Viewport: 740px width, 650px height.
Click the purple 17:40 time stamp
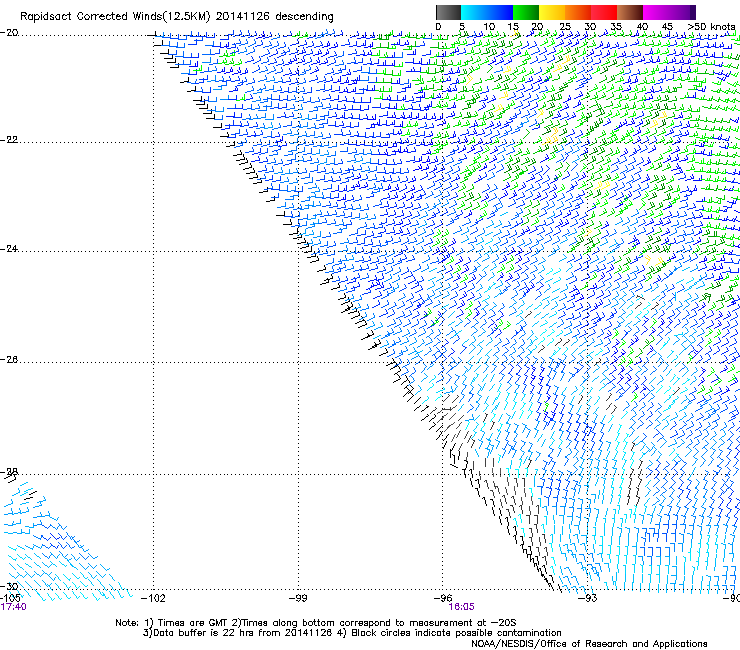(13, 607)
